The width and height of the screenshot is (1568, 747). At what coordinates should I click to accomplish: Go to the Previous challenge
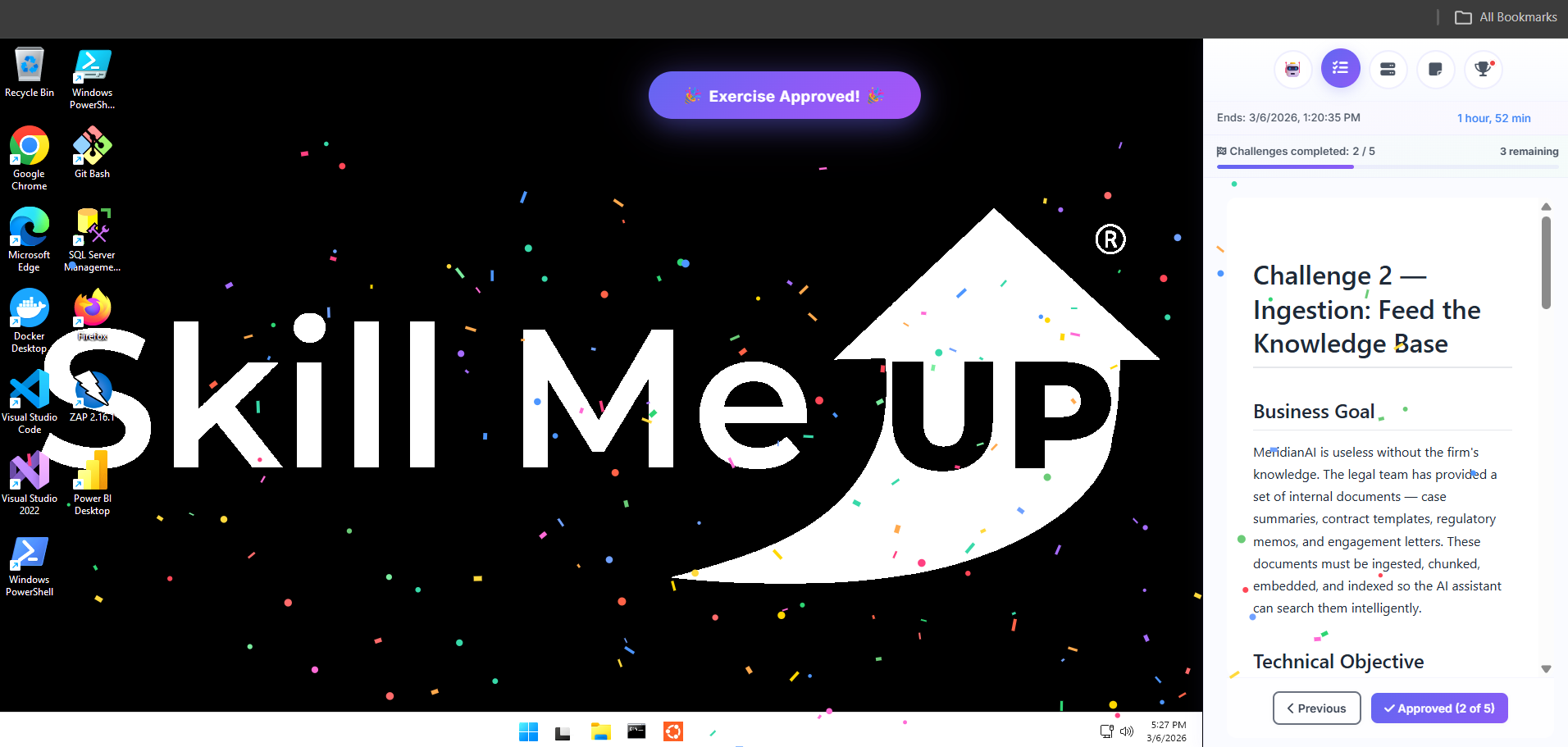1316,708
